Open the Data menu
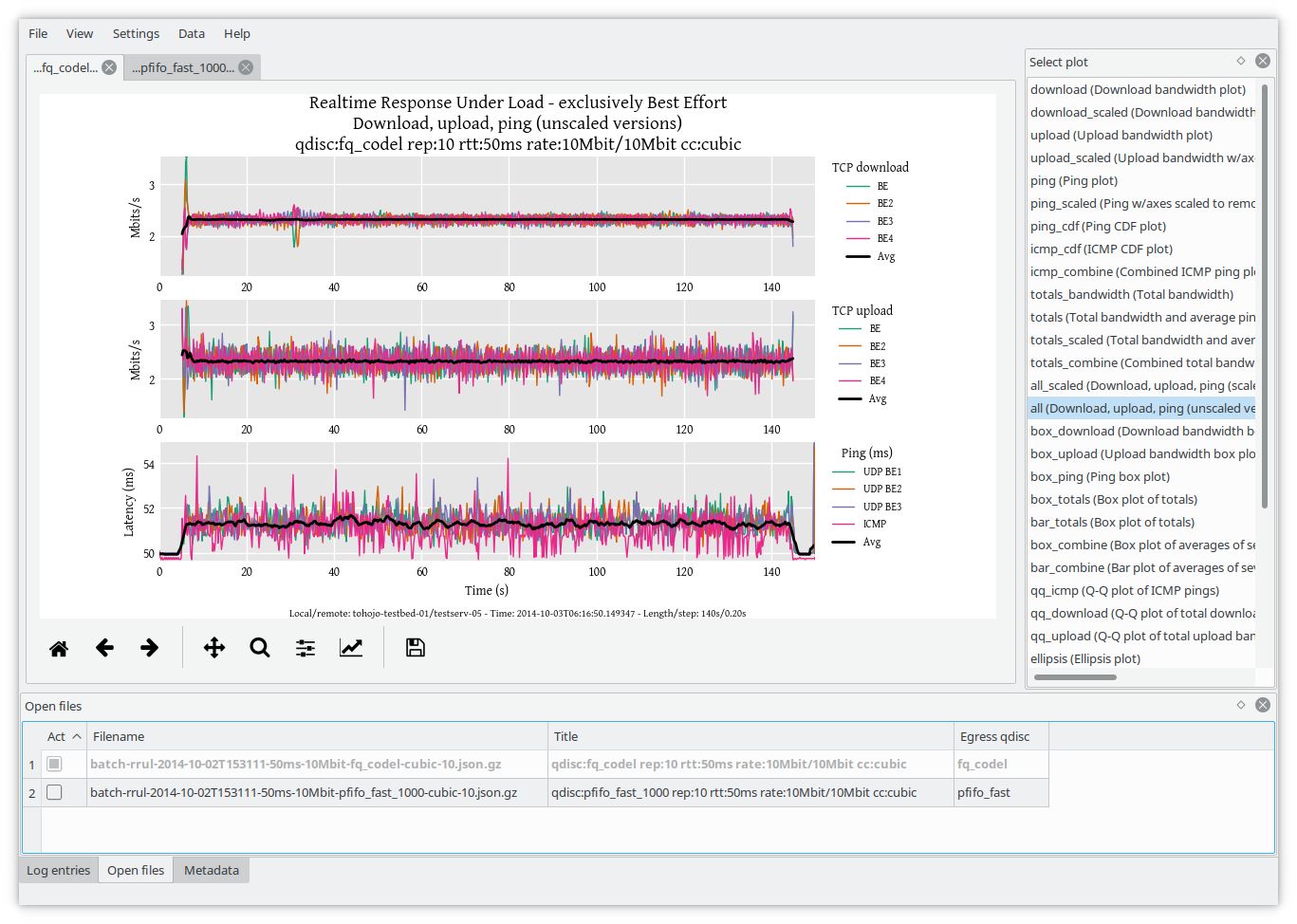This screenshot has width=1297, height=924. [x=191, y=33]
